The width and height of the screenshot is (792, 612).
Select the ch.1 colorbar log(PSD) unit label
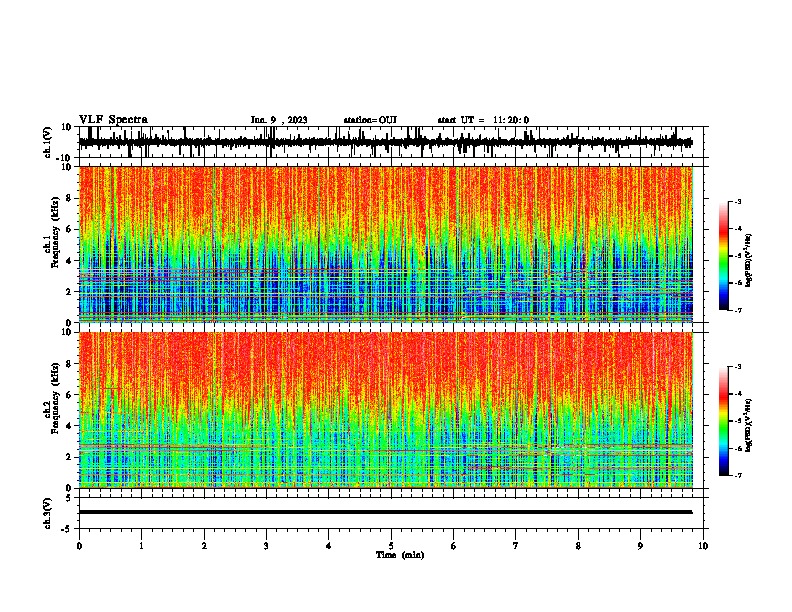pyautogui.click(x=748, y=260)
